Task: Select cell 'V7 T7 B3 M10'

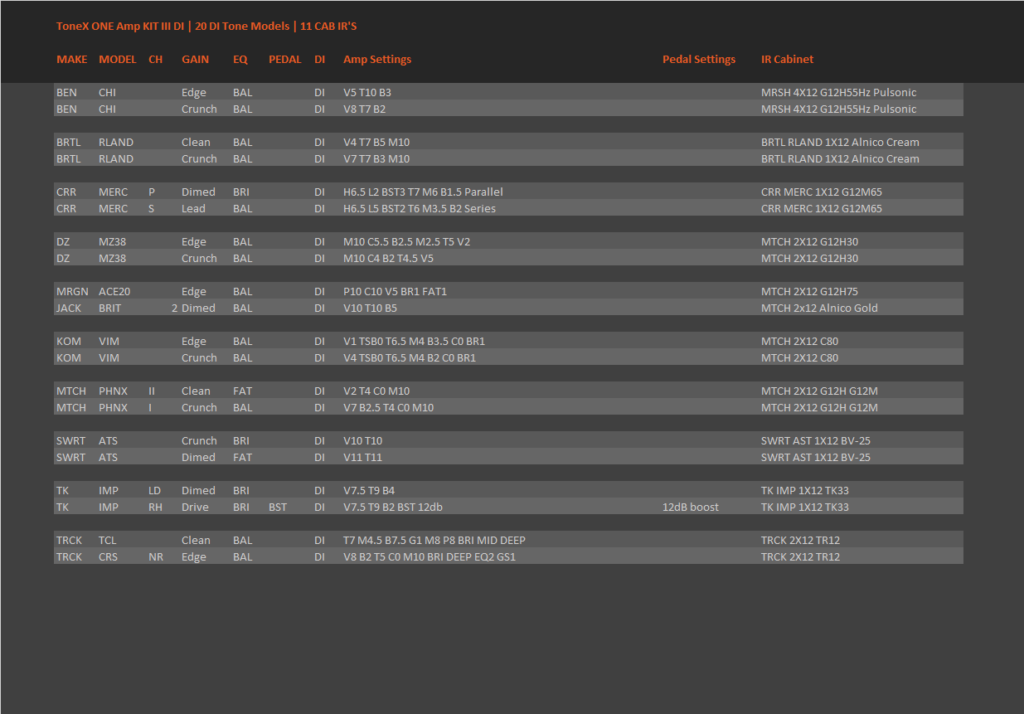Action: [x=377, y=159]
